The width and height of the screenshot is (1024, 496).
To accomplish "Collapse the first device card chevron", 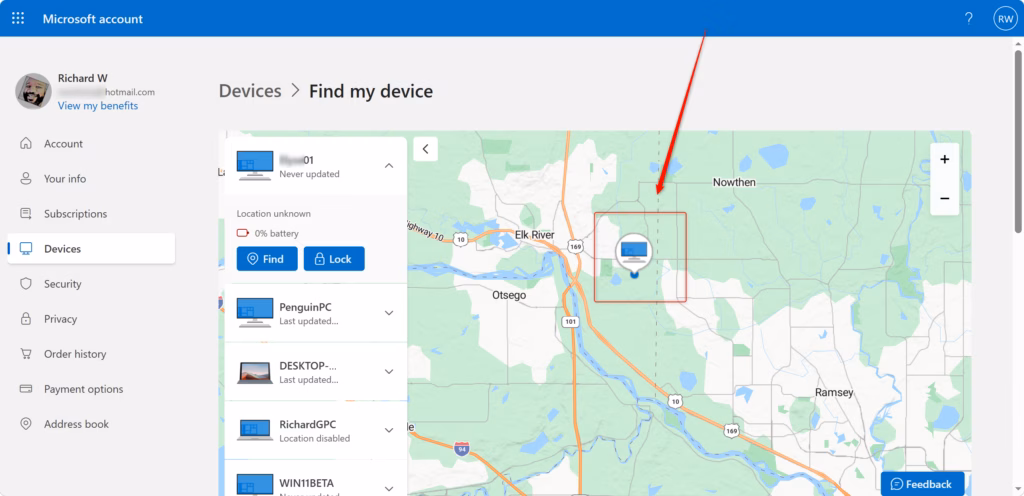I will point(389,166).
